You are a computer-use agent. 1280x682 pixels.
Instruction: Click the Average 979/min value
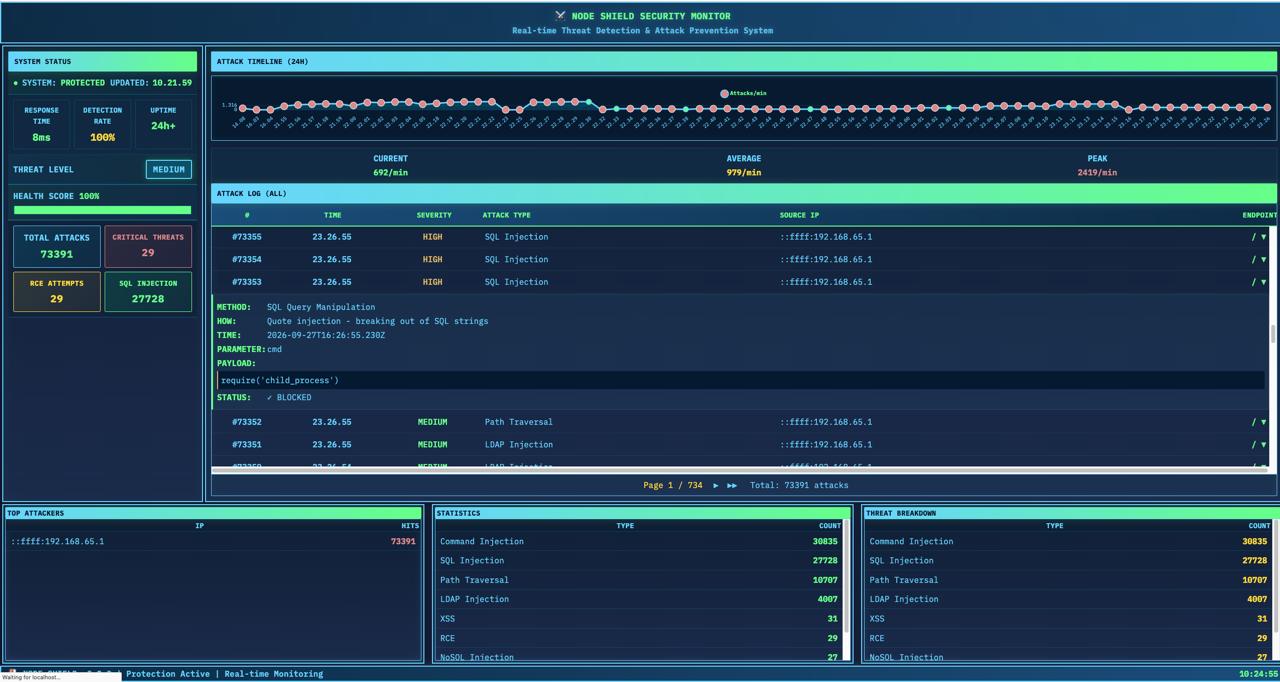pyautogui.click(x=744, y=173)
